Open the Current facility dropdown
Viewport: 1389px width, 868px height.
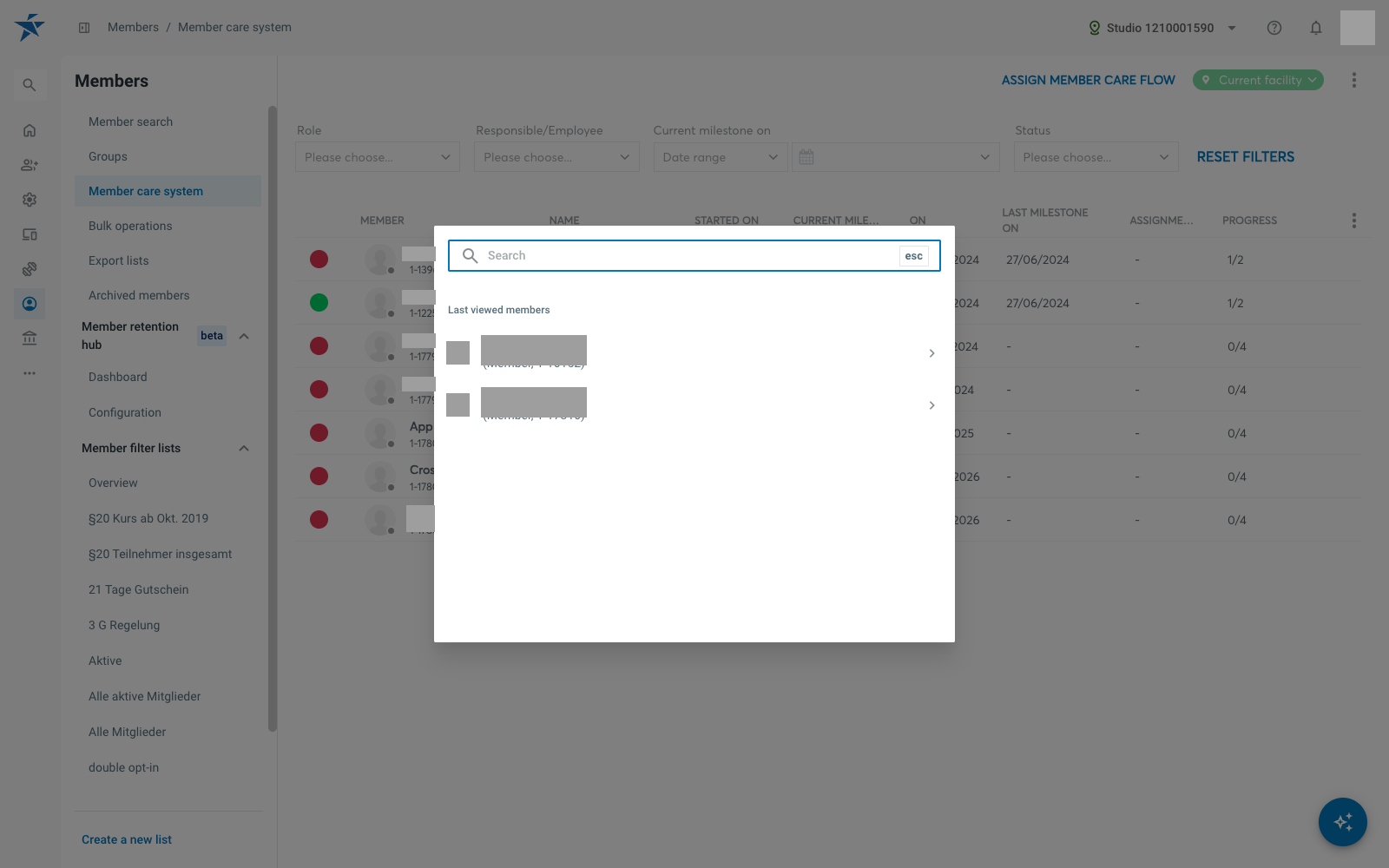pos(1258,80)
